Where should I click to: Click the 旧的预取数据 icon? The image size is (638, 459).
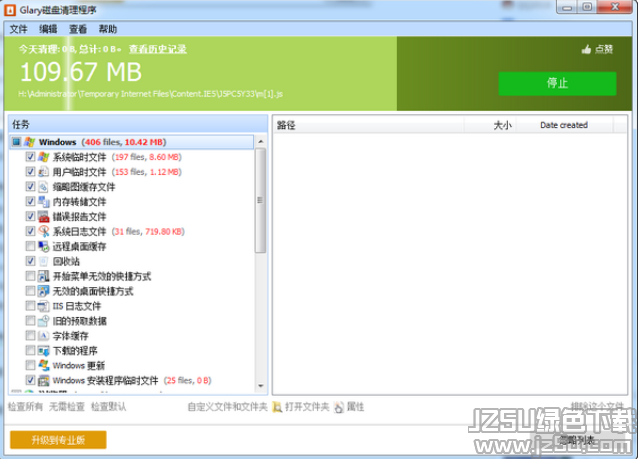click(44, 321)
